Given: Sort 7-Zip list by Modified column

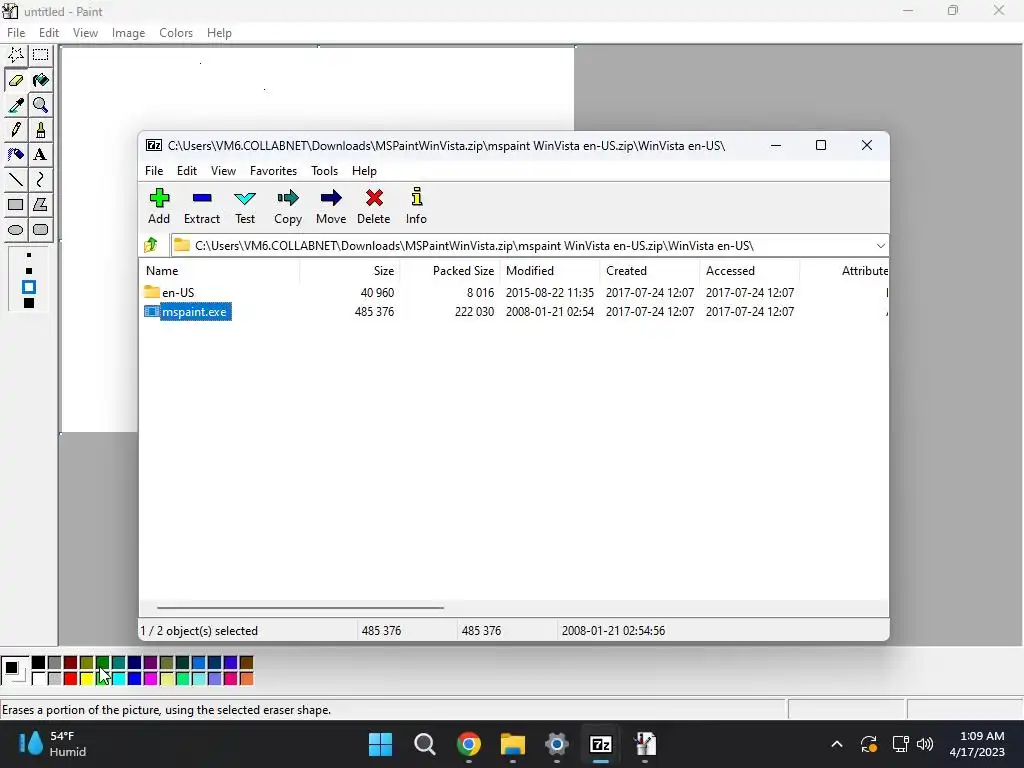Looking at the screenshot, I should [x=550, y=270].
